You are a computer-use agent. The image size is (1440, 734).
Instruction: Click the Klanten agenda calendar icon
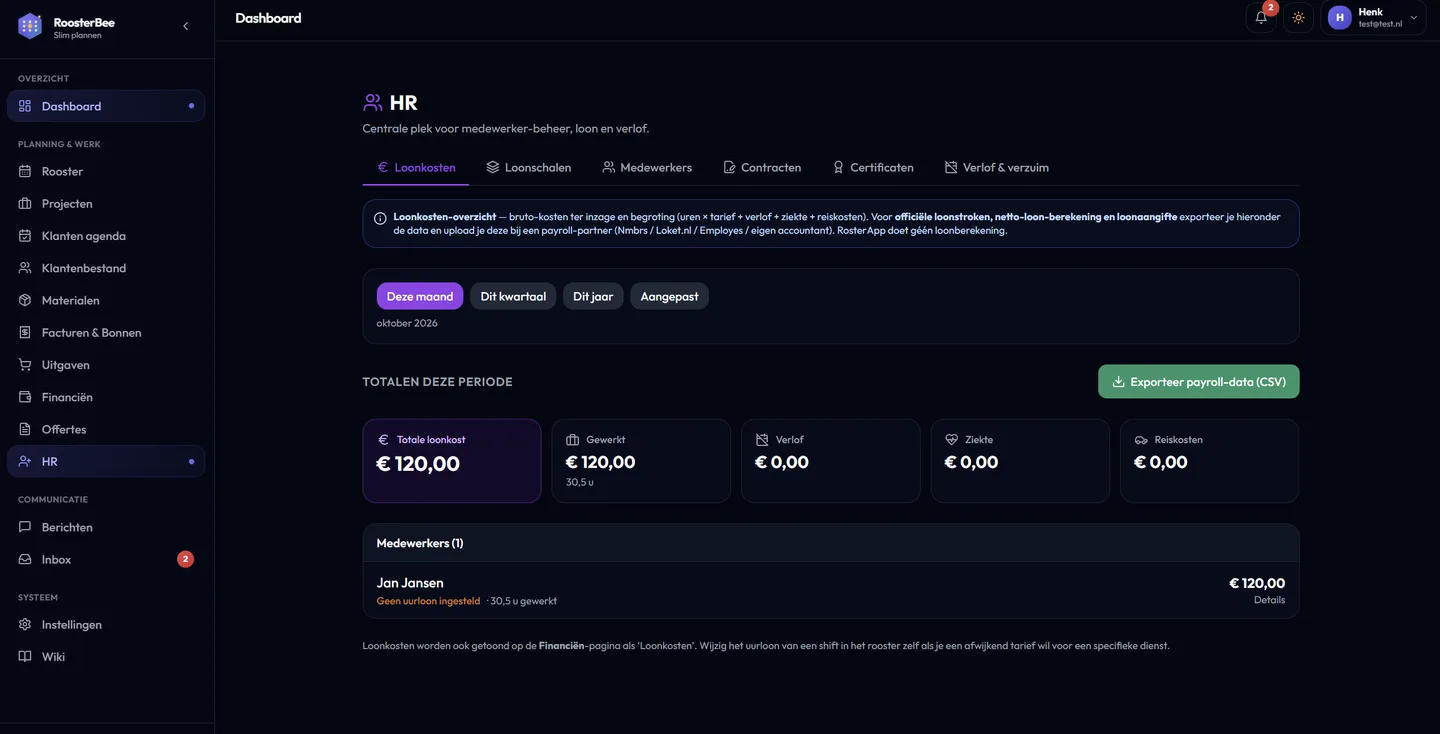[x=25, y=236]
